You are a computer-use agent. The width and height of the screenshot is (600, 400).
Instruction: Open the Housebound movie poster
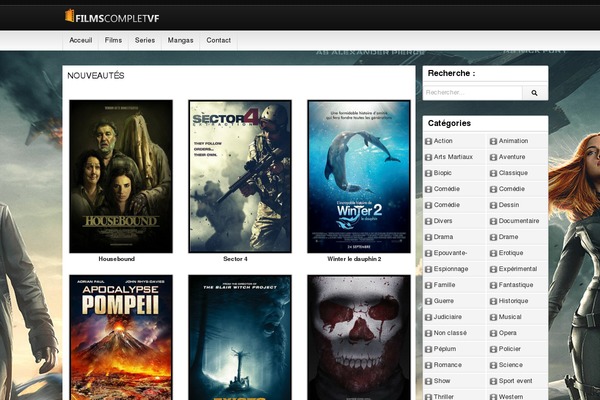pyautogui.click(x=121, y=176)
